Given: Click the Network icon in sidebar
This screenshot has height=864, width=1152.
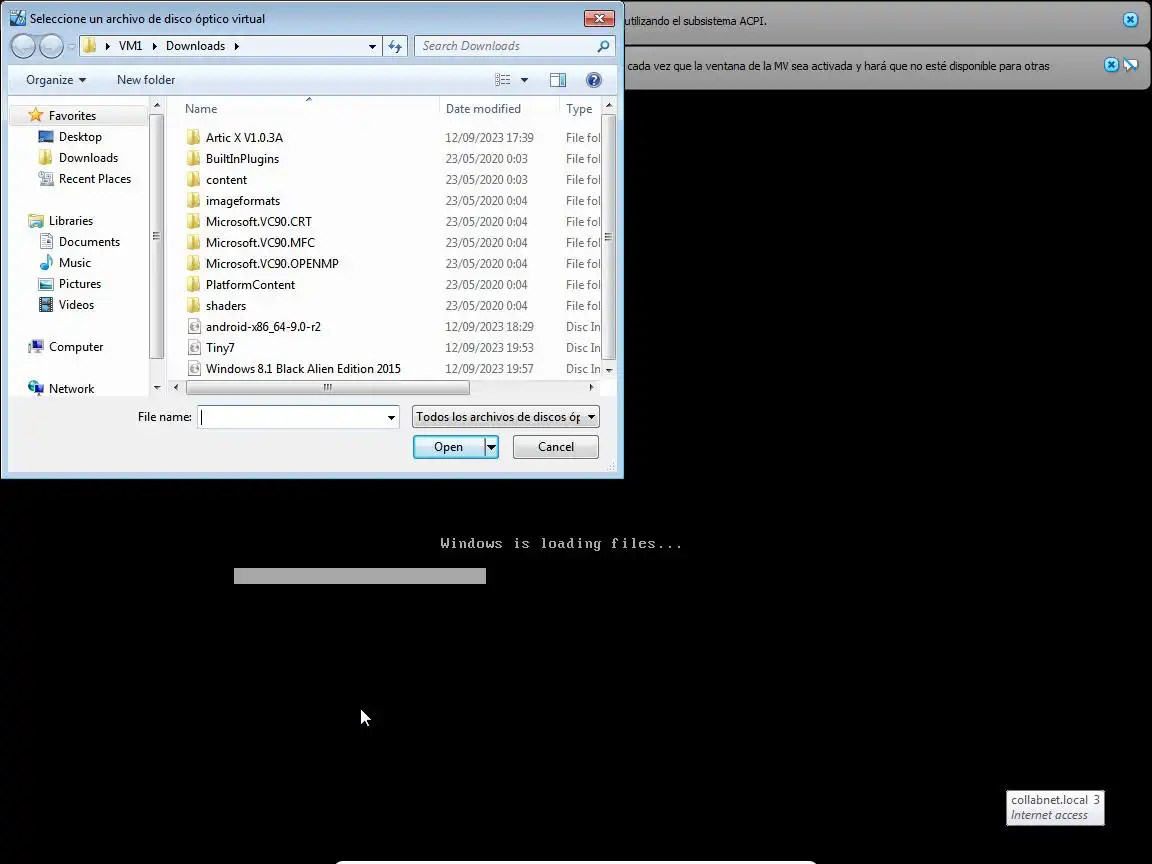Looking at the screenshot, I should 35,389.
